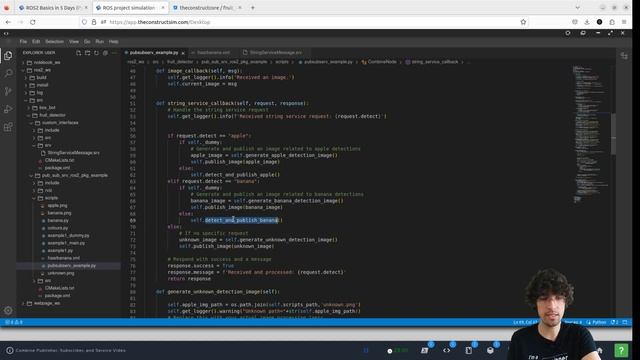Open the View menu
This screenshot has width=640, height=360.
coord(74,42)
